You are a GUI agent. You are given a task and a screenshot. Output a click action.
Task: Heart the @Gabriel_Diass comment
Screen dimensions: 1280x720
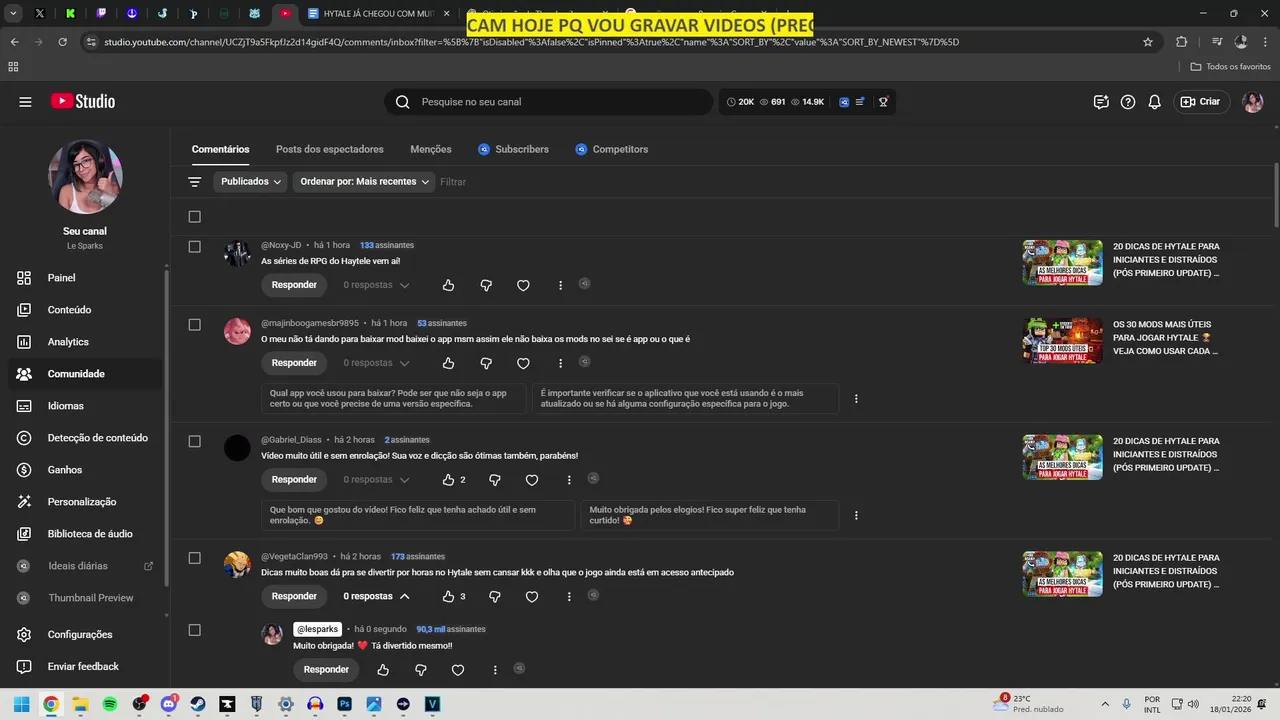click(532, 480)
